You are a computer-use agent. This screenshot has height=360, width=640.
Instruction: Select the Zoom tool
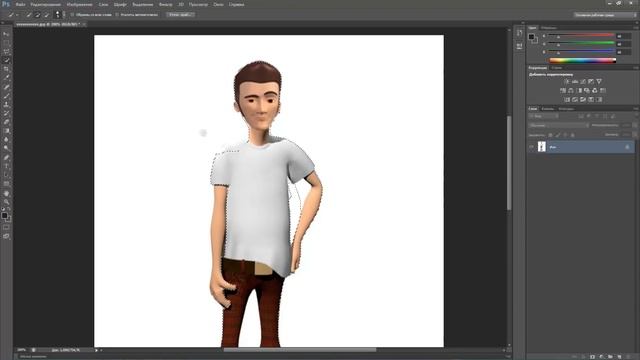[6, 202]
